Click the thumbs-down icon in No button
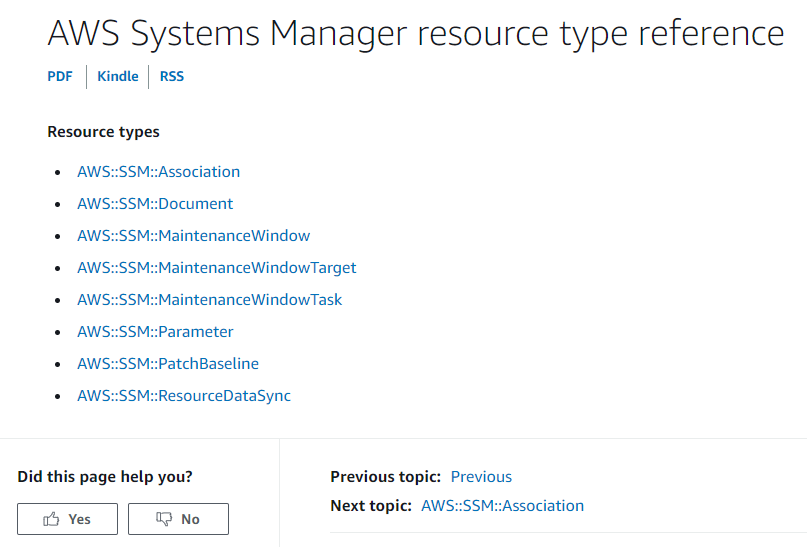 (164, 519)
